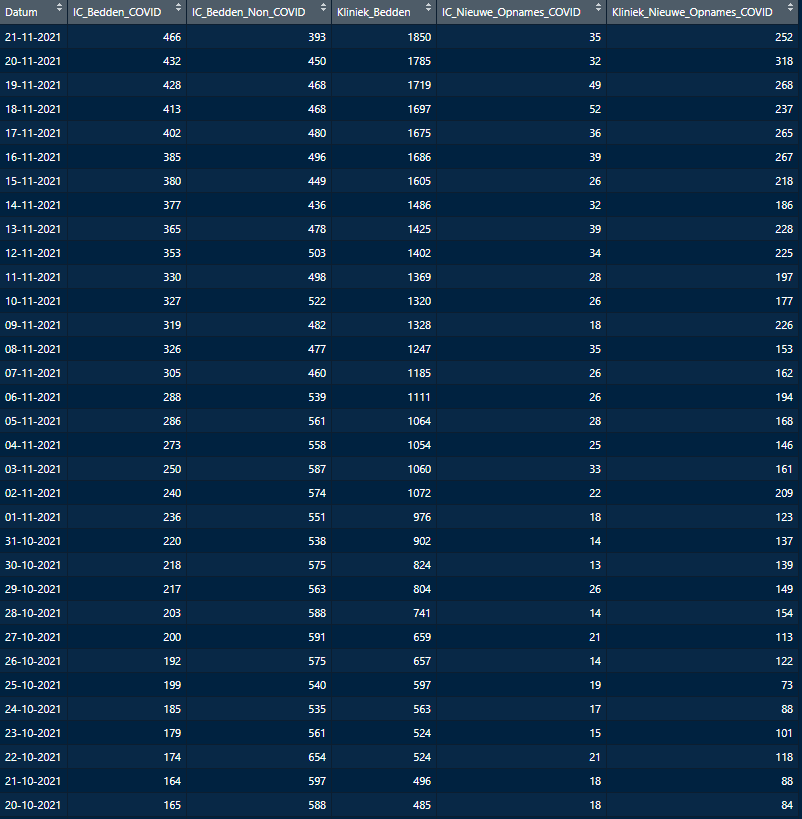The image size is (802, 819).
Task: Click the date cell 20-10-2021
Action: pyautogui.click(x=33, y=806)
